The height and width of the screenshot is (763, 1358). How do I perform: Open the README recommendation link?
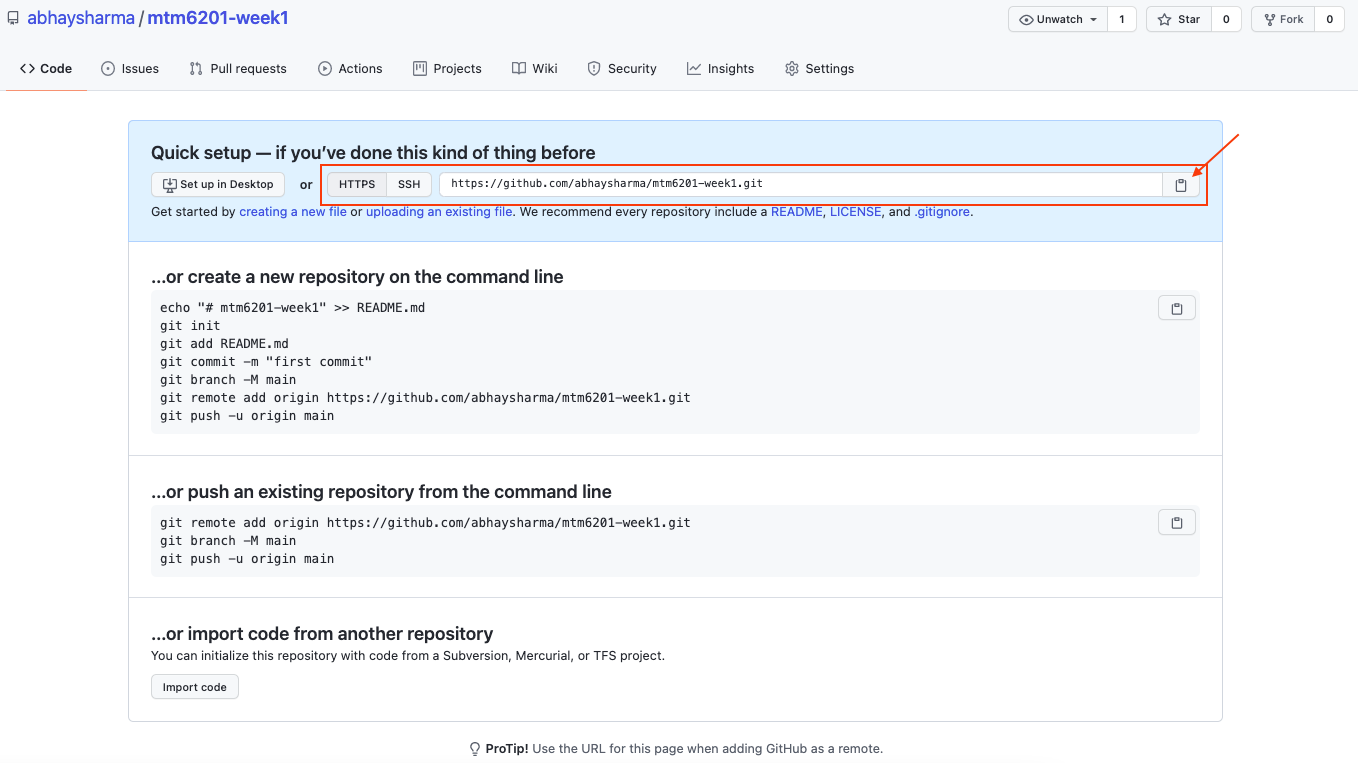click(x=796, y=212)
